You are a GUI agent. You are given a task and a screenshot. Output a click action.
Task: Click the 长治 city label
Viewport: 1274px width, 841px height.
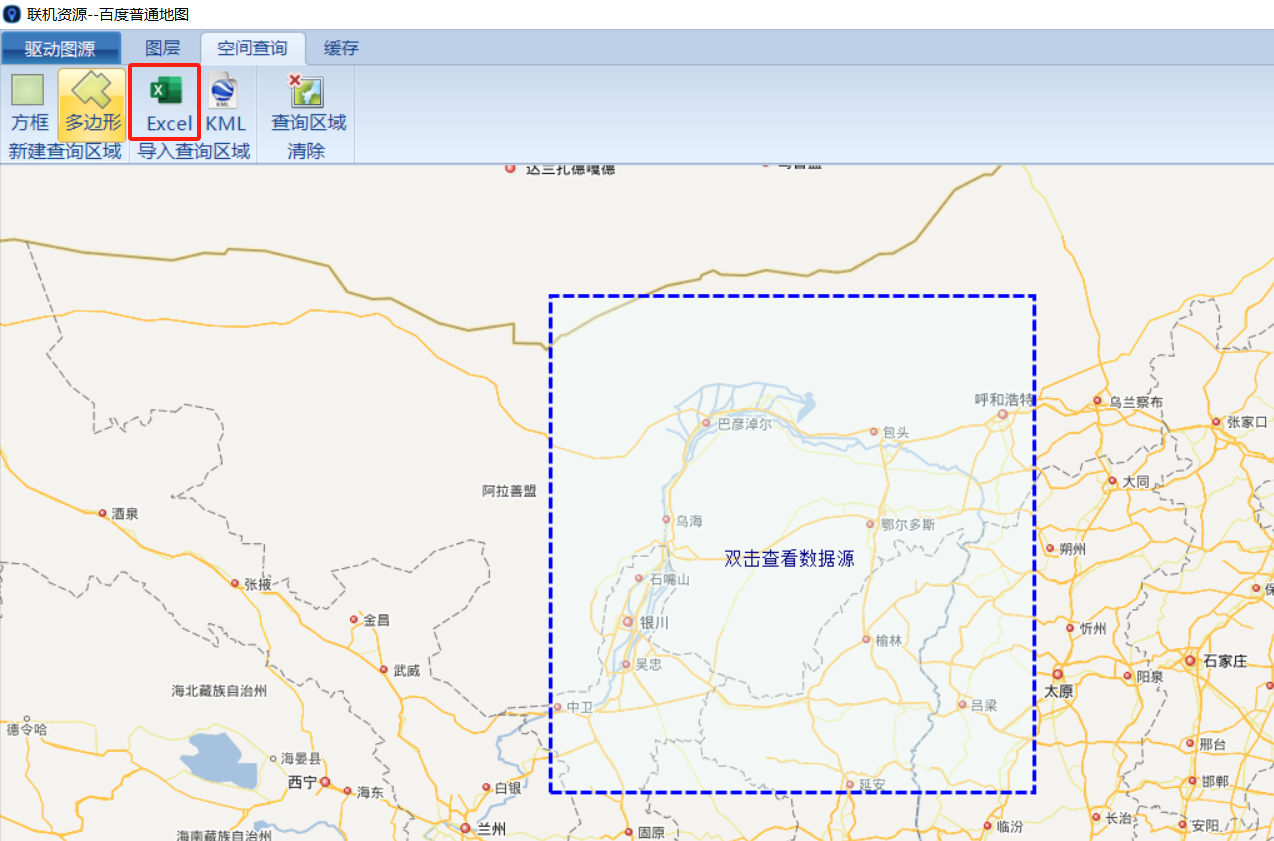coord(1118,818)
